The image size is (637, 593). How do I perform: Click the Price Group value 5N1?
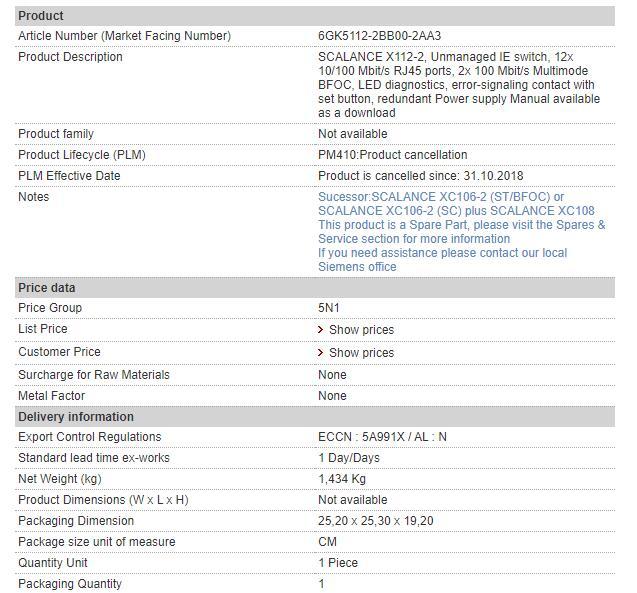[x=329, y=308]
